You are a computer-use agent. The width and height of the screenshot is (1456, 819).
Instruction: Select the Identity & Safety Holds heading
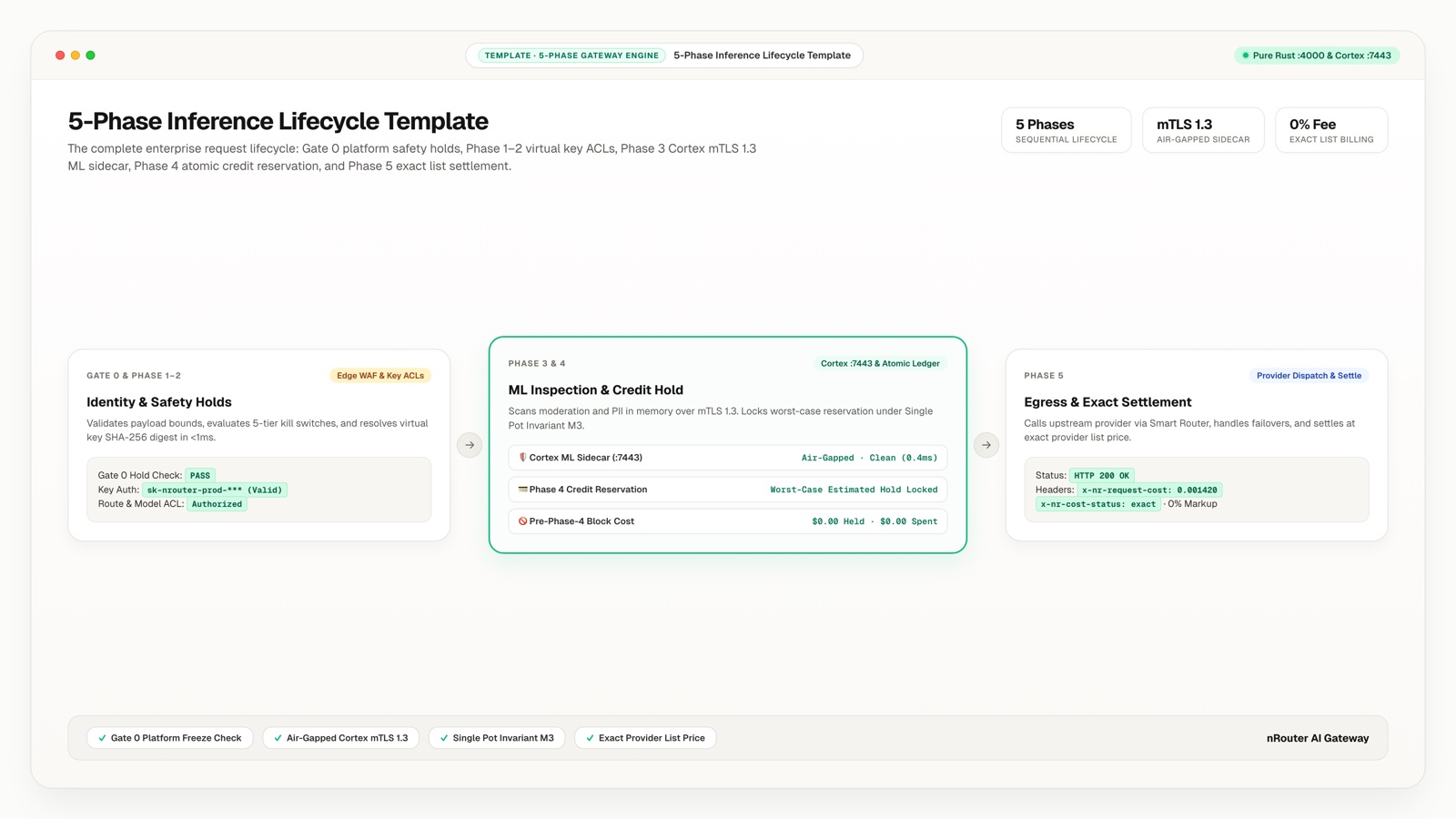coord(159,402)
